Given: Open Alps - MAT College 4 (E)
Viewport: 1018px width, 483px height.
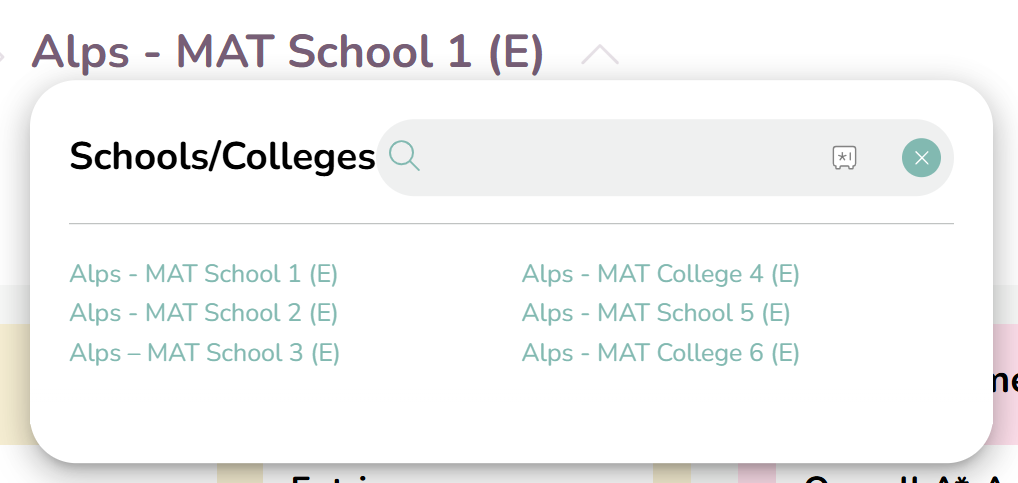Looking at the screenshot, I should point(660,274).
